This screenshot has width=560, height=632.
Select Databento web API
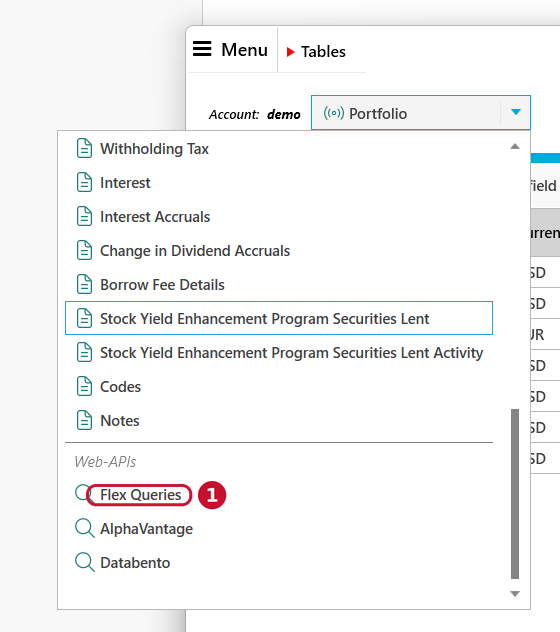coord(135,563)
